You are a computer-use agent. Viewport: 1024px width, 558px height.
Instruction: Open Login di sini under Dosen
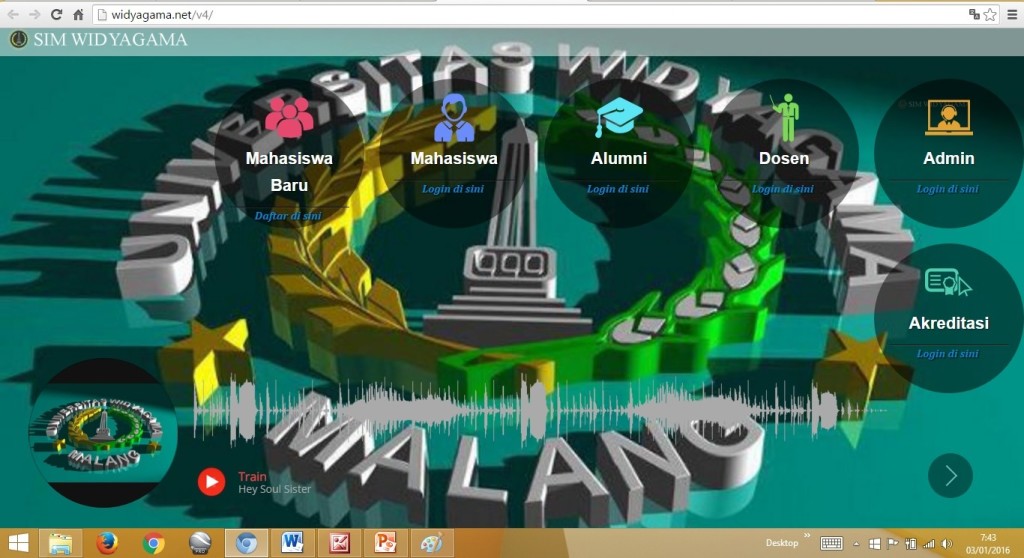(782, 189)
